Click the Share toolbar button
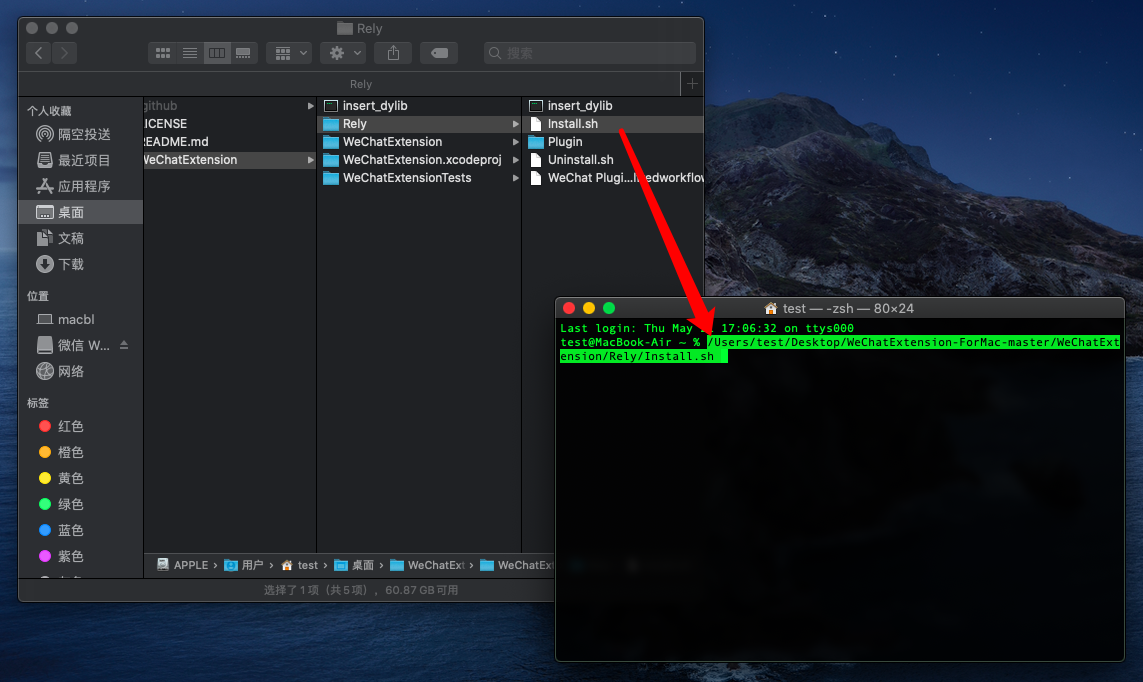The height and width of the screenshot is (682, 1143). click(393, 52)
